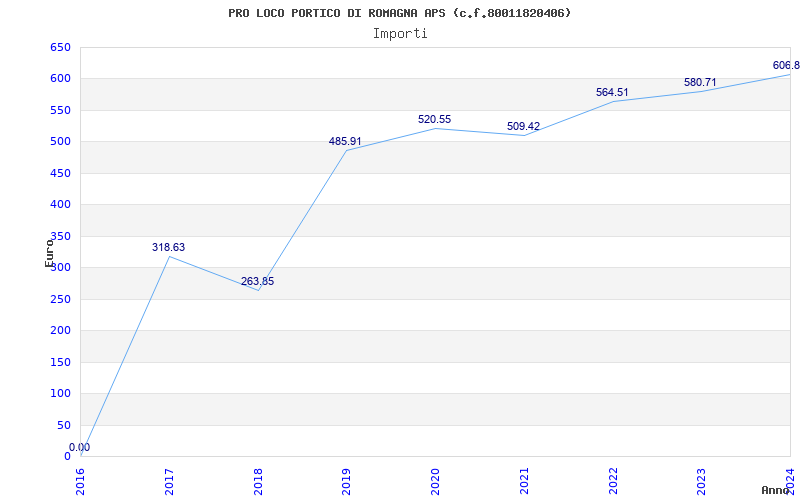Select the 450 y-axis tick label

click(60, 173)
